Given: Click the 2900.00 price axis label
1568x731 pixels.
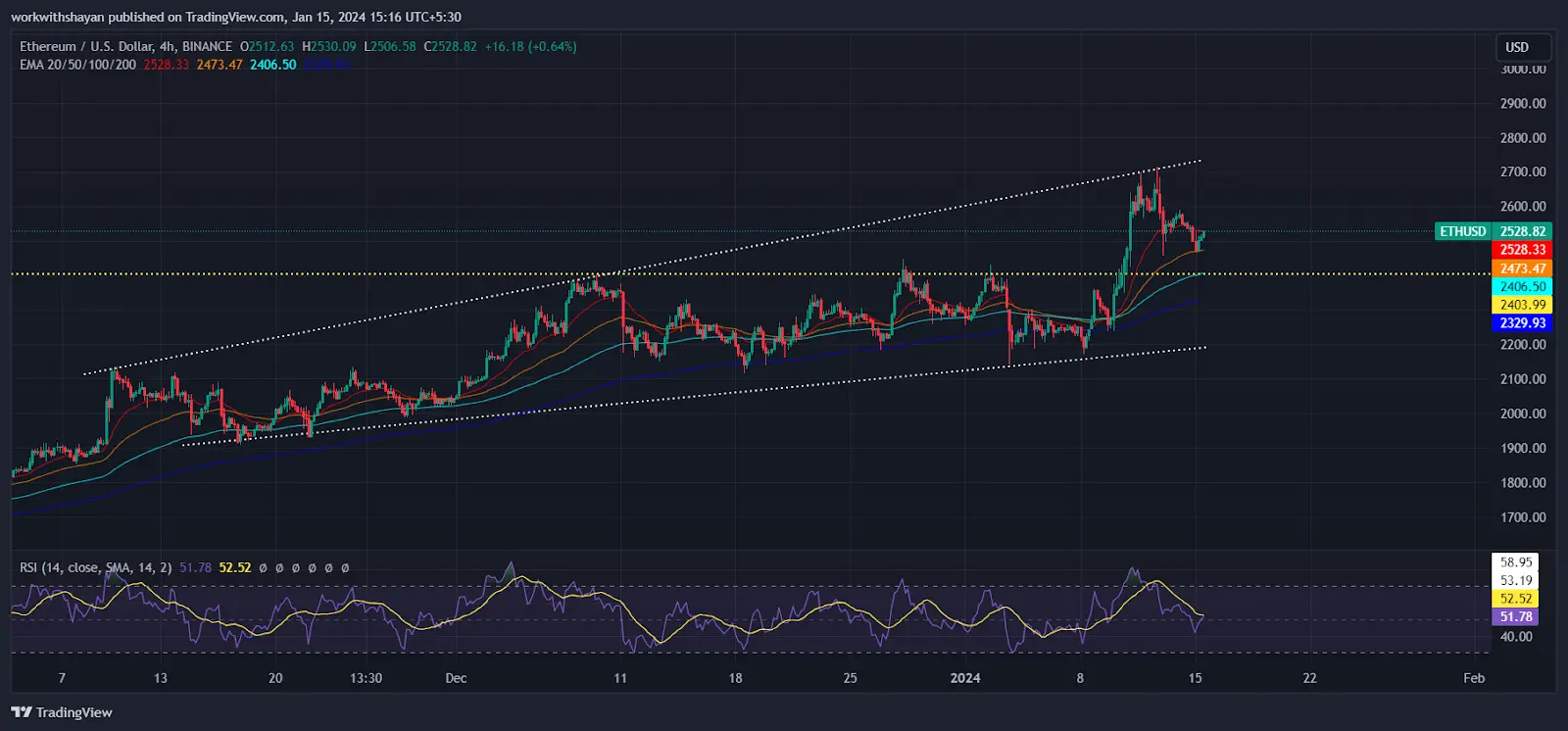Looking at the screenshot, I should click(x=1523, y=103).
